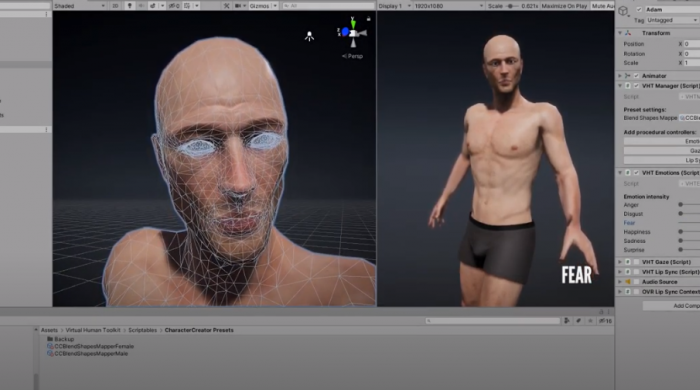
Task: Open the Untagged tag dropdown
Action: click(672, 20)
